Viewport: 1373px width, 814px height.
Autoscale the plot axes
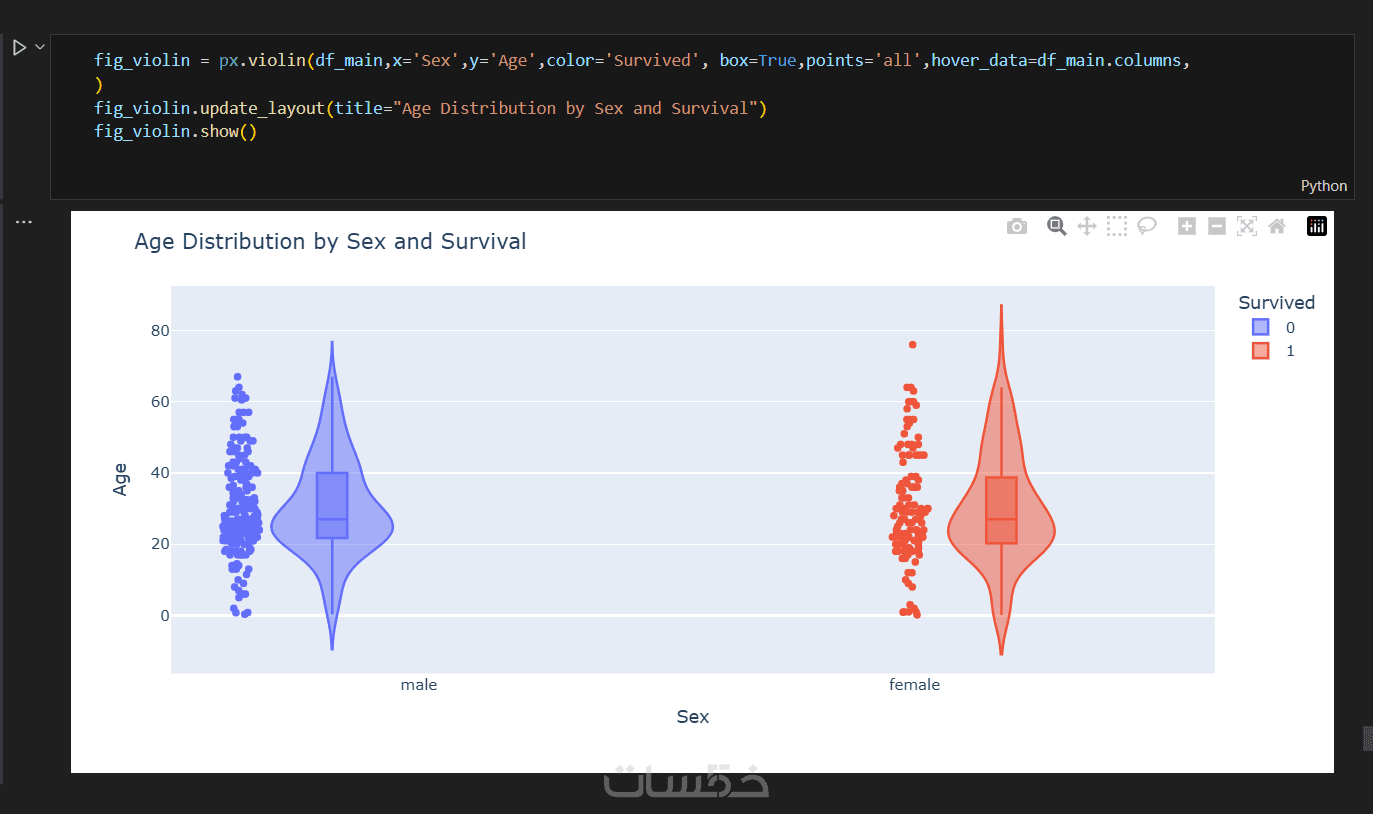[x=1247, y=226]
